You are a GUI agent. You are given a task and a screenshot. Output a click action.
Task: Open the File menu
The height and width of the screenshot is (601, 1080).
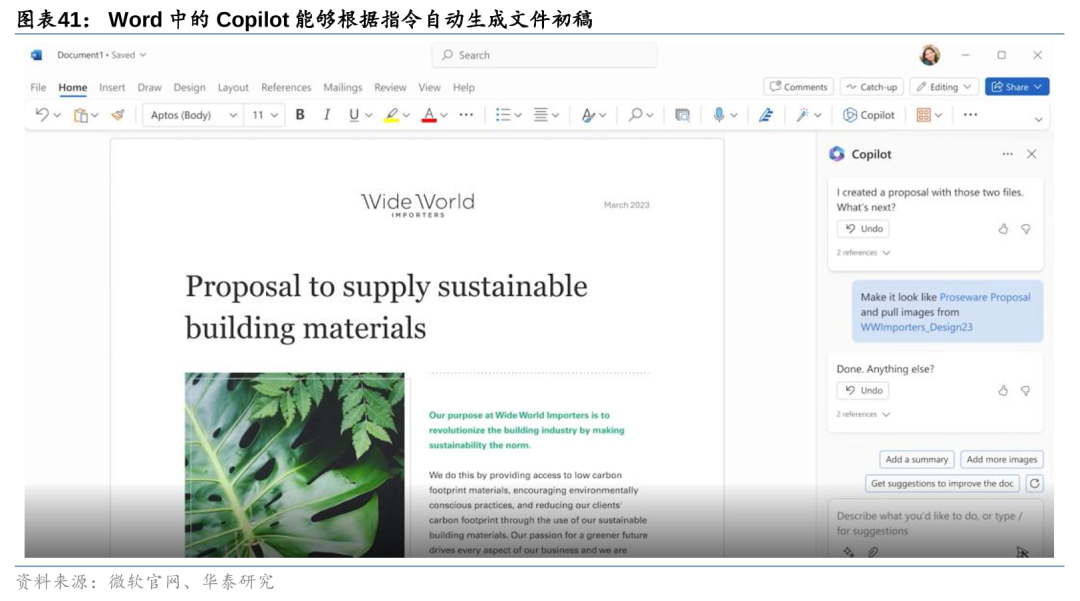(x=38, y=87)
